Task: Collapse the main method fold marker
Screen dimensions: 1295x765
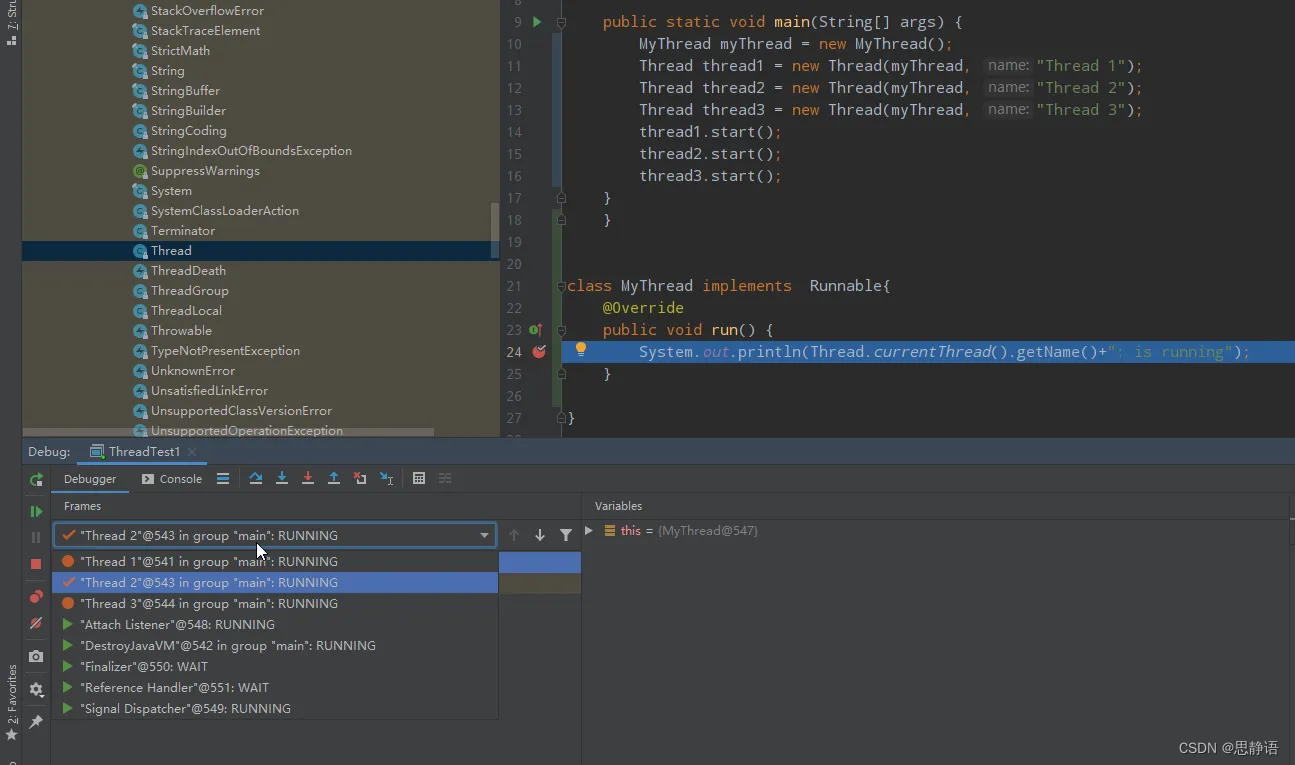Action: 561,22
